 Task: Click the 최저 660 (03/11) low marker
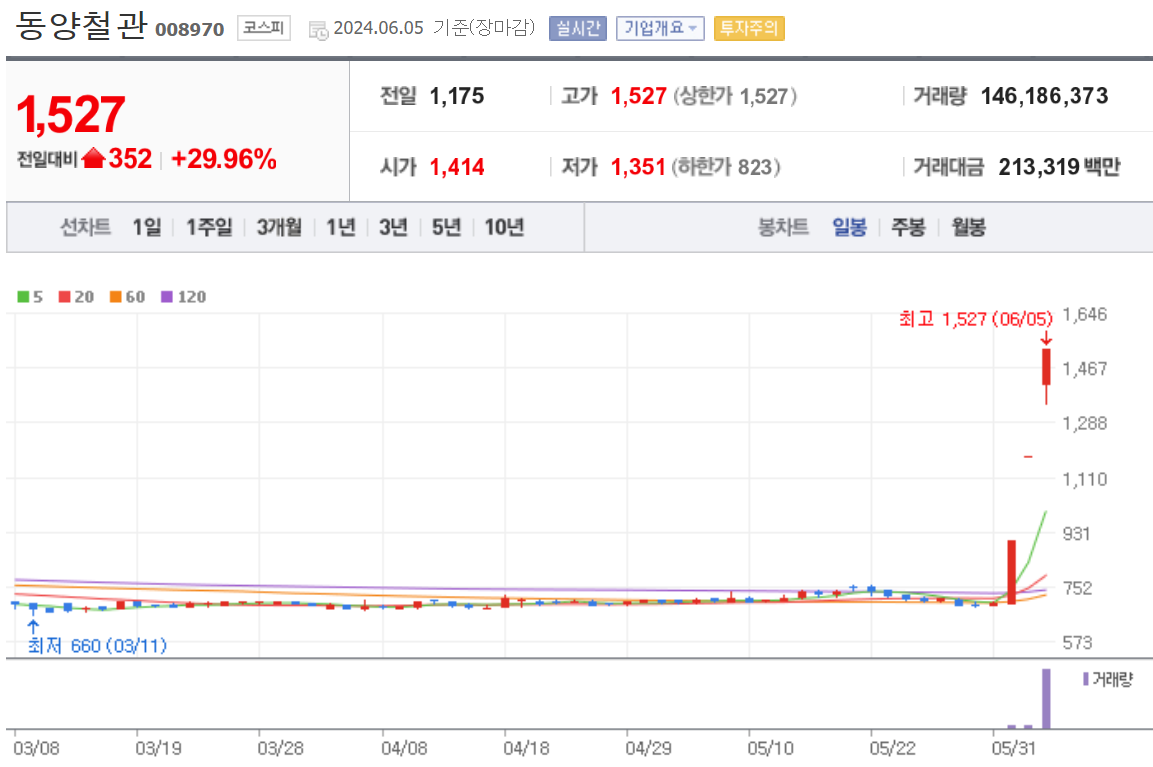[97, 646]
